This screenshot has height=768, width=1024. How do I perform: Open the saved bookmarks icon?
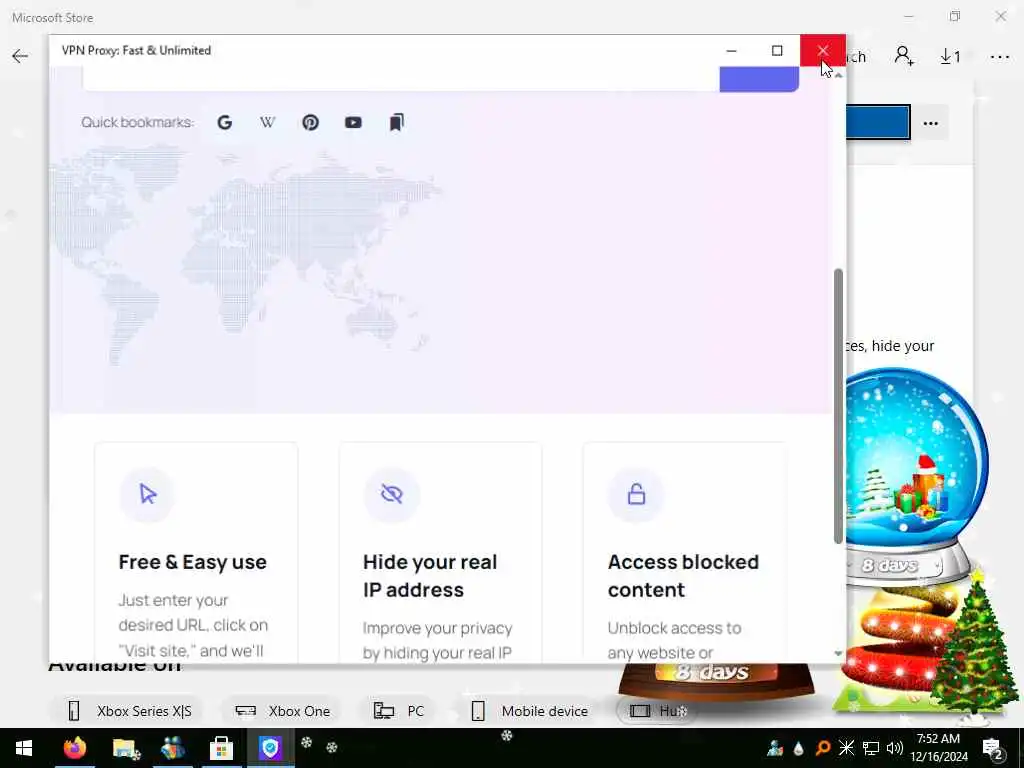[396, 122]
